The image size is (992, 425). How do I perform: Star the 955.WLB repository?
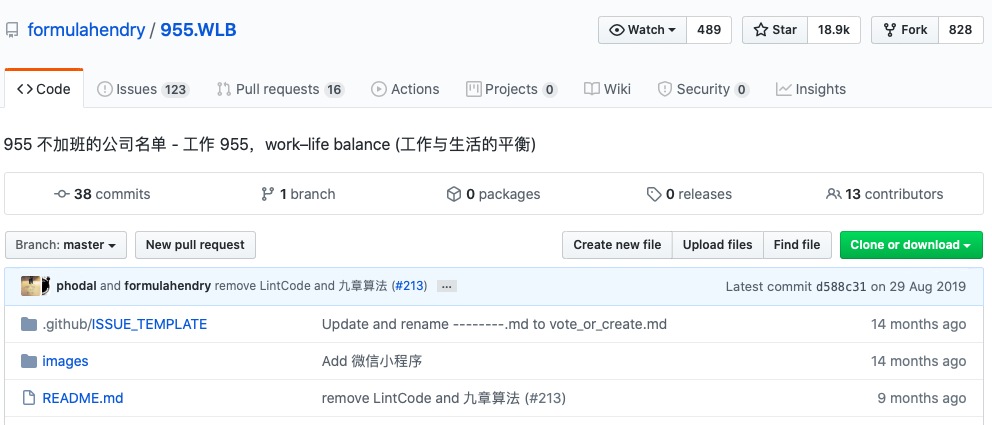tap(775, 30)
